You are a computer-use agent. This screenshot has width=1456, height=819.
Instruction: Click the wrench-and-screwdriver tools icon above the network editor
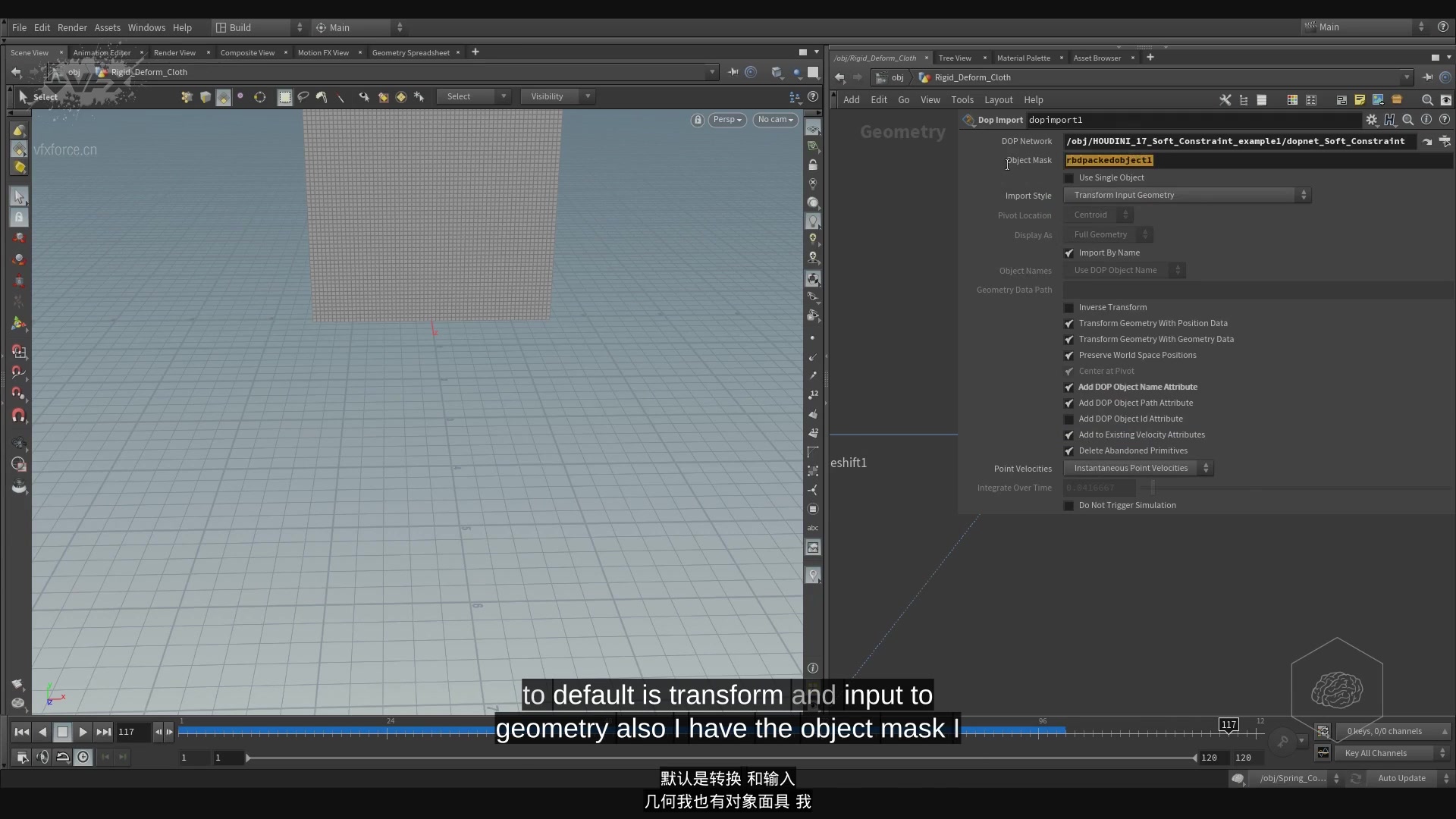[1225, 99]
